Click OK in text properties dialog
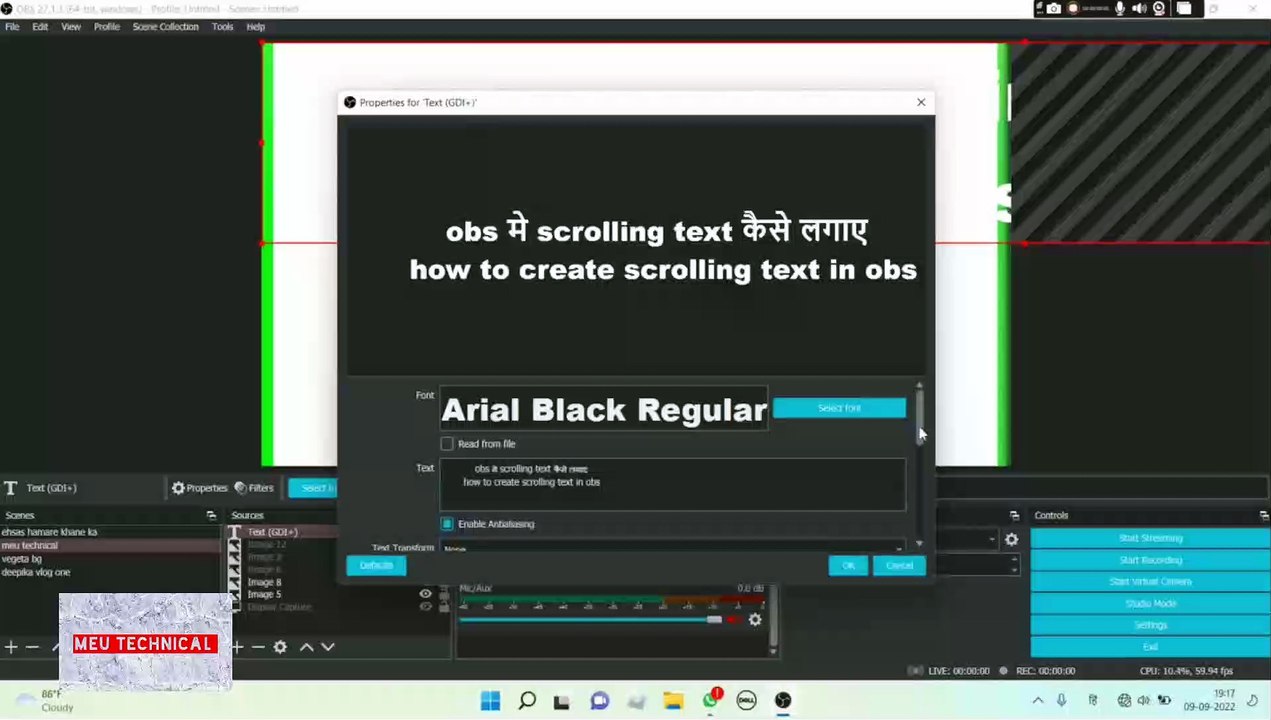1271x720 pixels. tap(848, 566)
